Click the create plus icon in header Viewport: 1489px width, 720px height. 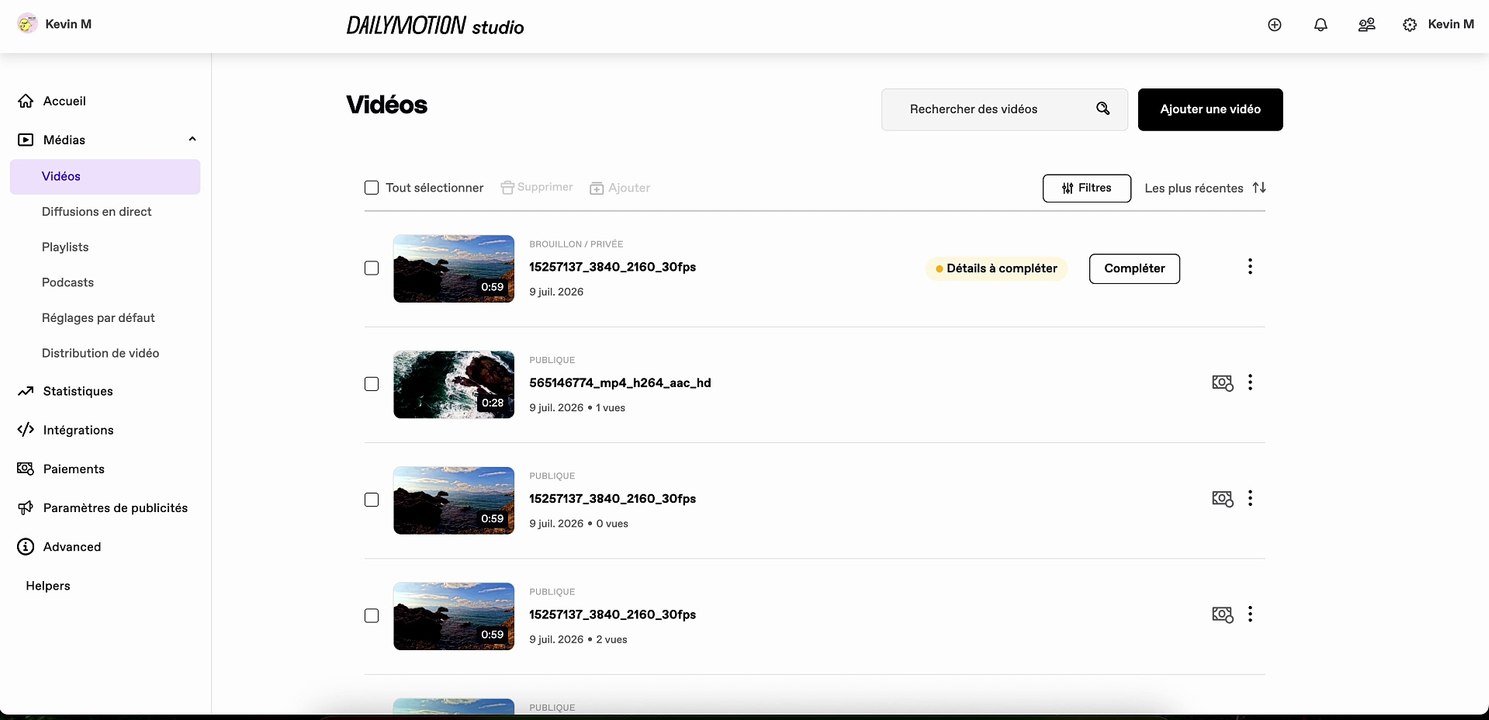(1274, 25)
